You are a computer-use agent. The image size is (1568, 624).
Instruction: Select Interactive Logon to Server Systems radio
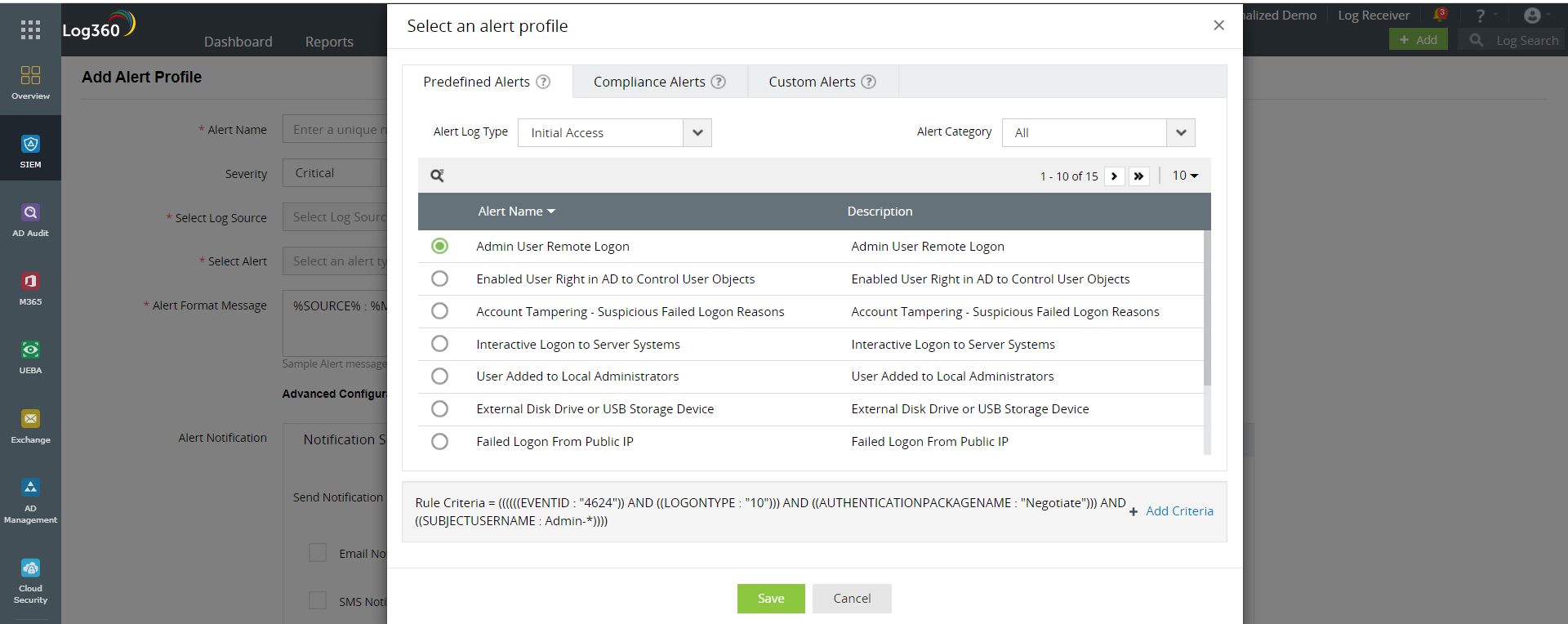[x=439, y=344]
